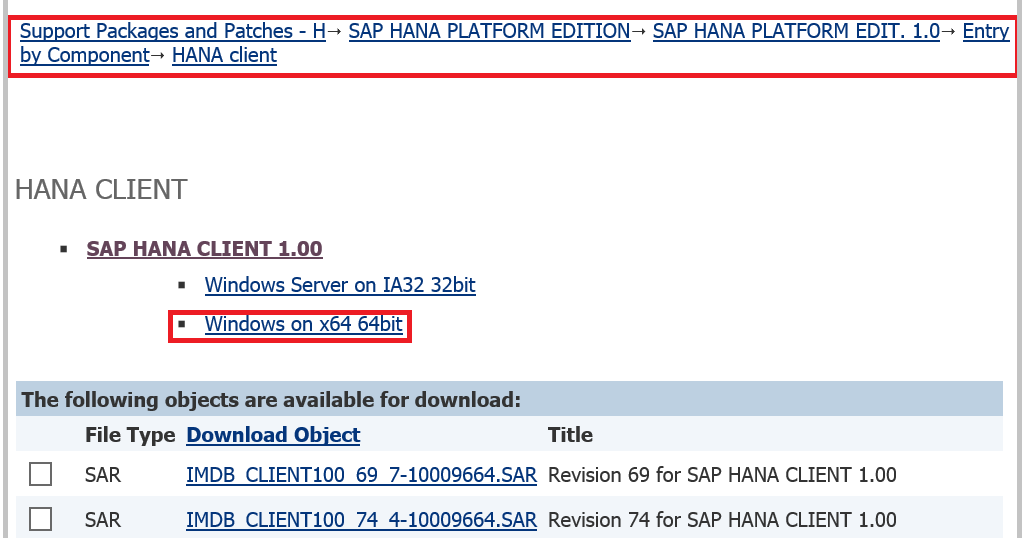This screenshot has height=538, width=1024.
Task: Click 'Revision 69 for SAP HANA CLIENT 1.00' title
Action: [722, 475]
